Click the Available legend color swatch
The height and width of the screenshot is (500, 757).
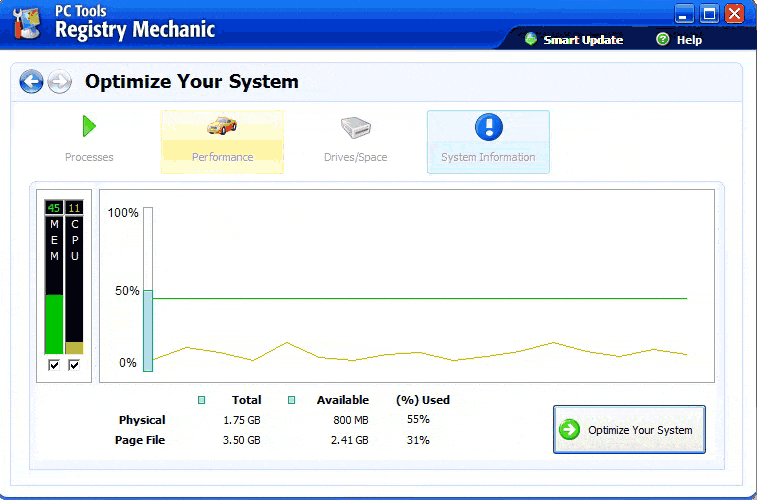point(292,400)
